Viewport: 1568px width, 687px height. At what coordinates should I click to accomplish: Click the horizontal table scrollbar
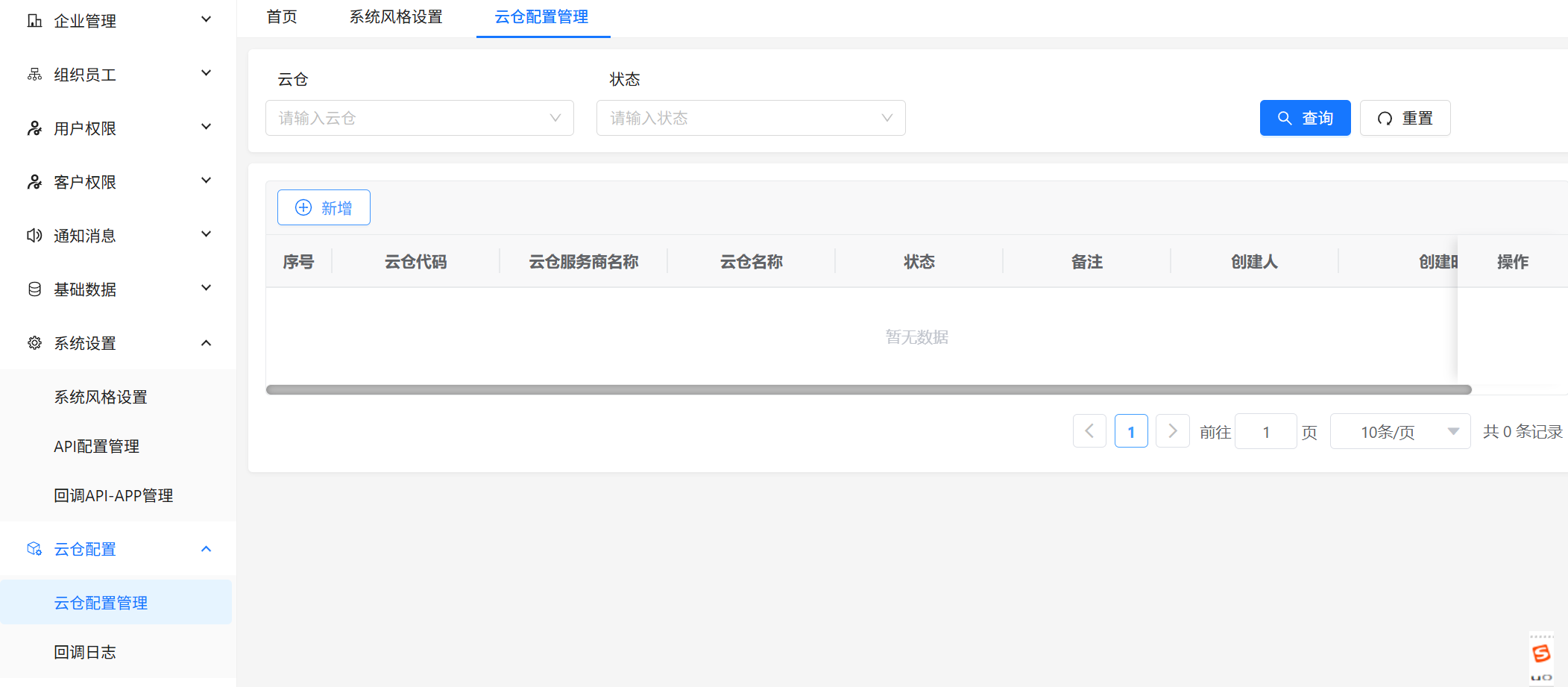coord(868,389)
